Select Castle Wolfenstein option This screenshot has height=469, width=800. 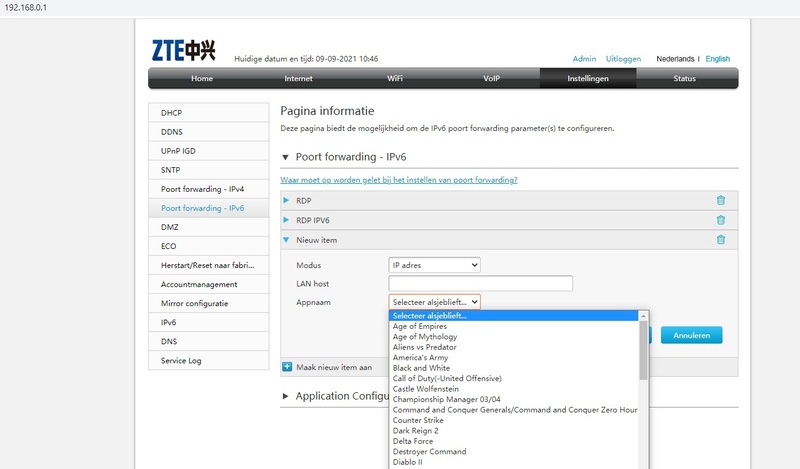[x=514, y=389]
